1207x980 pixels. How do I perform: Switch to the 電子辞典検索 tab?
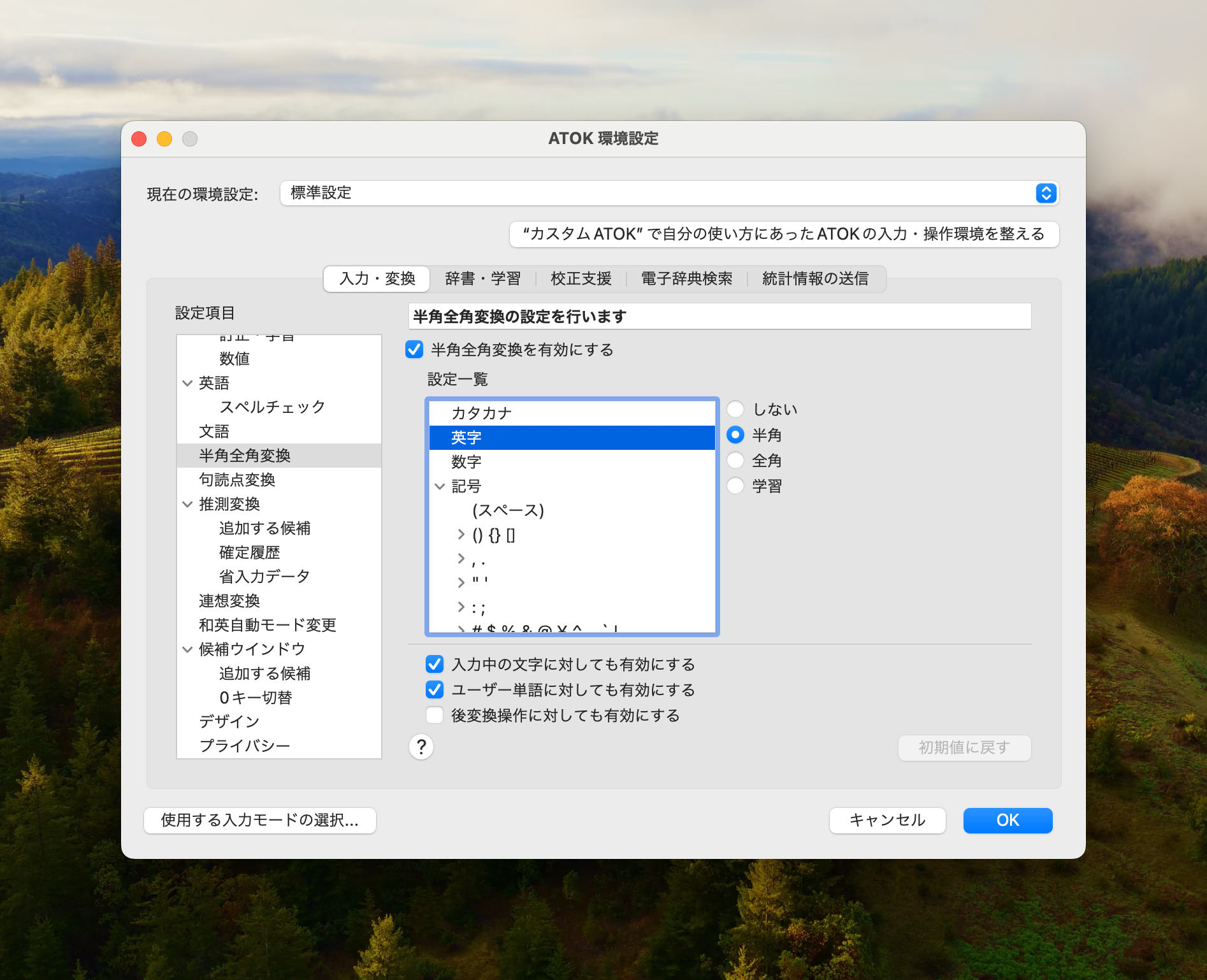pyautogui.click(x=687, y=278)
